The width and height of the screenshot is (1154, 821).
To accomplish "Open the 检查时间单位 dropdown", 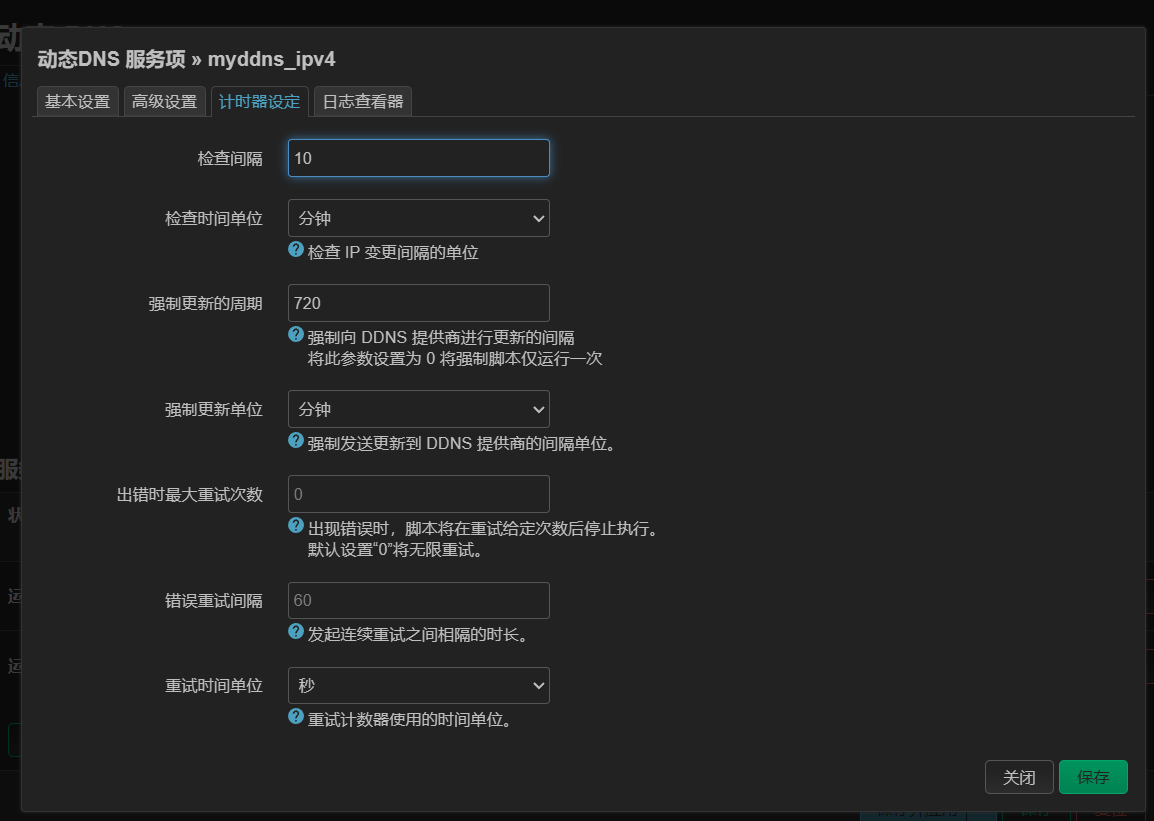I will pos(418,218).
